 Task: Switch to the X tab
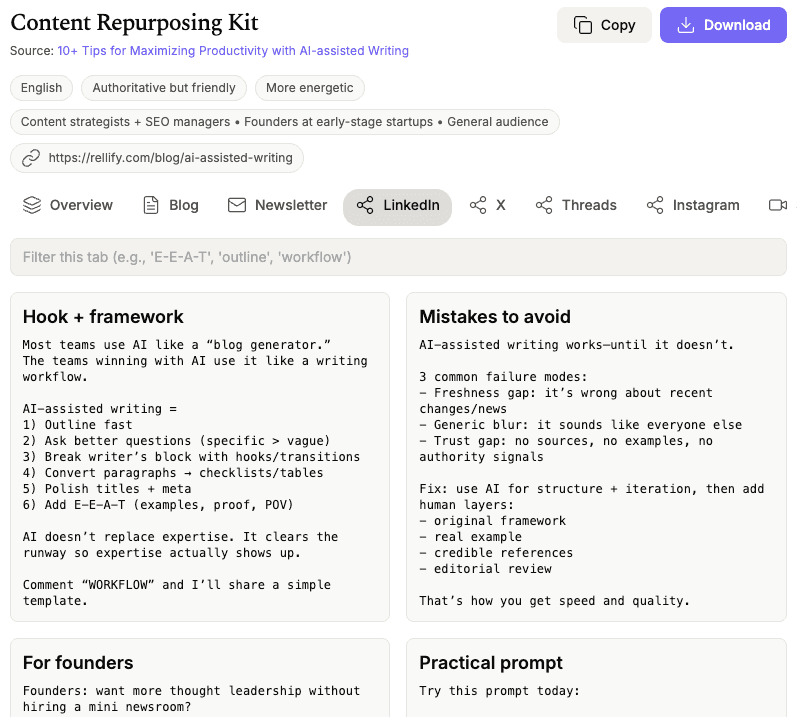coord(487,205)
